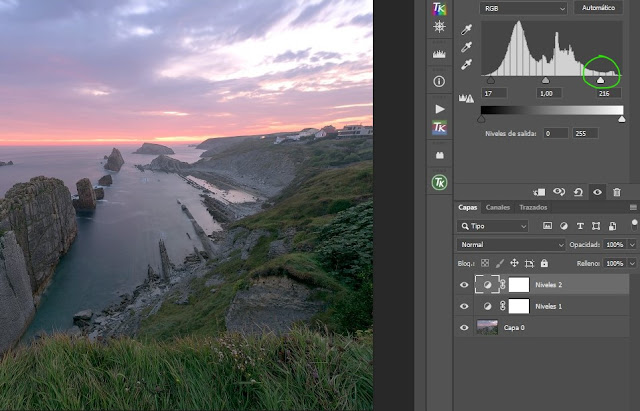The image size is (640, 411).
Task: Click the black output level slider
Action: coord(481,119)
